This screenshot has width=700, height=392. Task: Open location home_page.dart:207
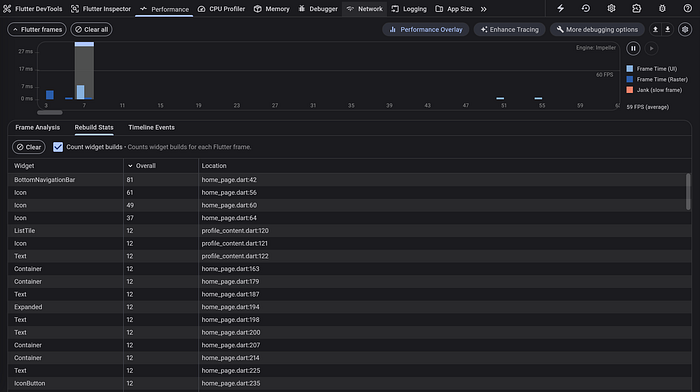[x=231, y=345]
